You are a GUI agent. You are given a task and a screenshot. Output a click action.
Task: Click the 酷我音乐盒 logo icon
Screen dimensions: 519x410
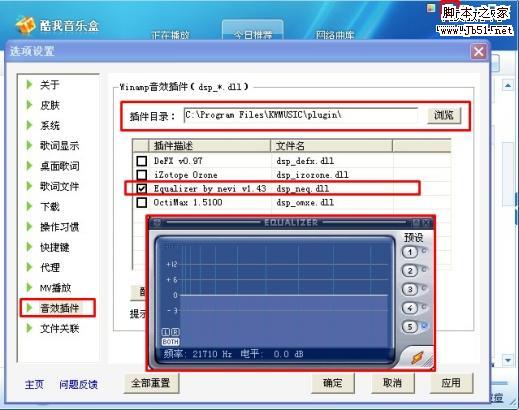pyautogui.click(x=25, y=25)
